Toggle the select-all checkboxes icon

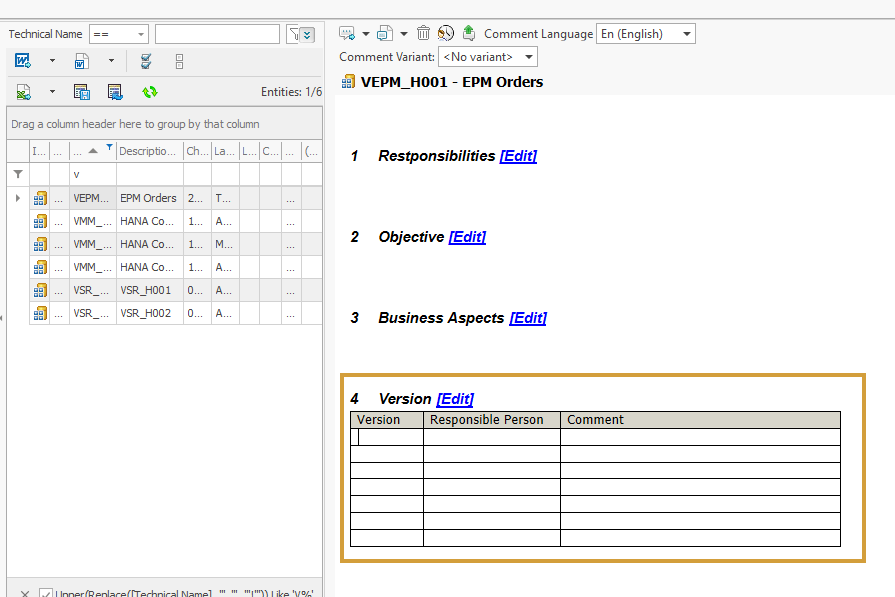146,61
